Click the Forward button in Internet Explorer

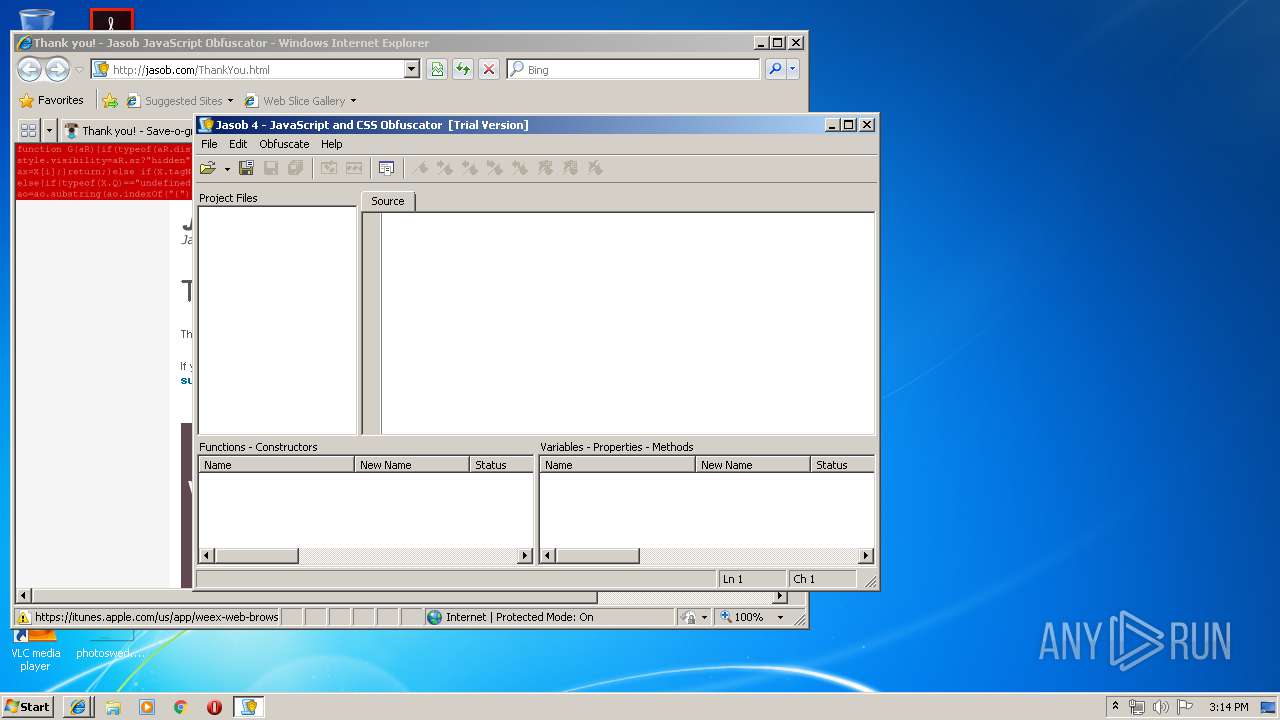57,69
